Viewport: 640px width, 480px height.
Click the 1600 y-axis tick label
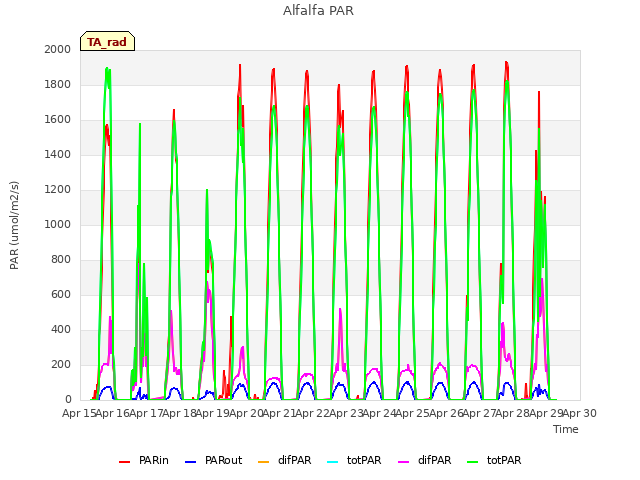click(58, 120)
